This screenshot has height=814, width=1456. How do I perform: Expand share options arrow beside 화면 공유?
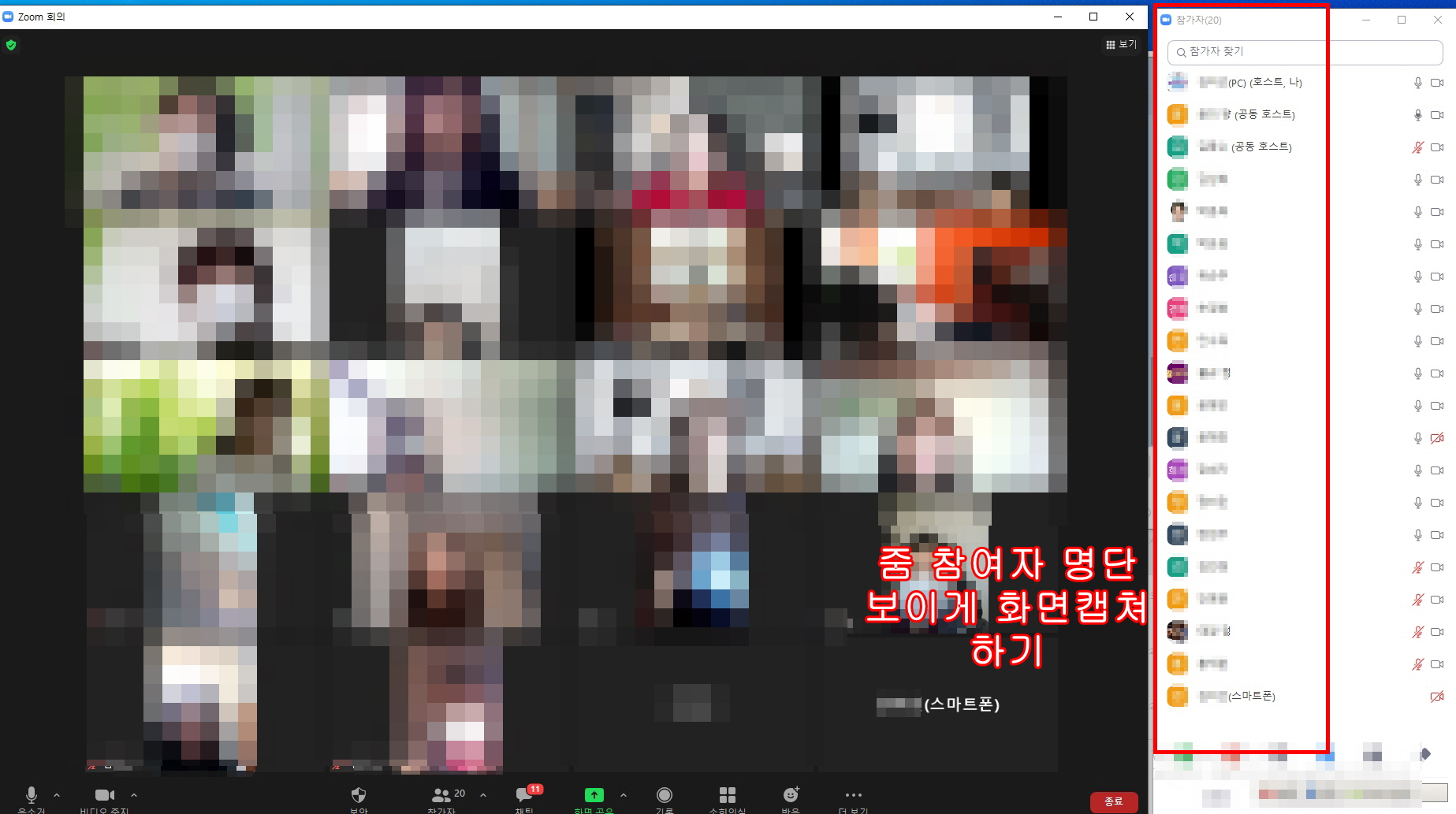[x=624, y=795]
